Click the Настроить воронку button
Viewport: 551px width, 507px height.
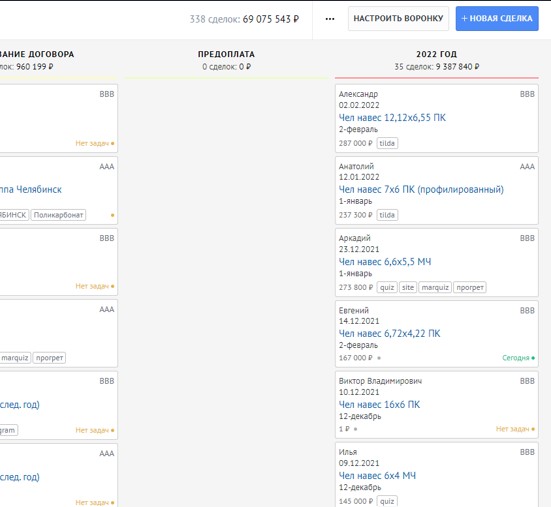pyautogui.click(x=398, y=18)
